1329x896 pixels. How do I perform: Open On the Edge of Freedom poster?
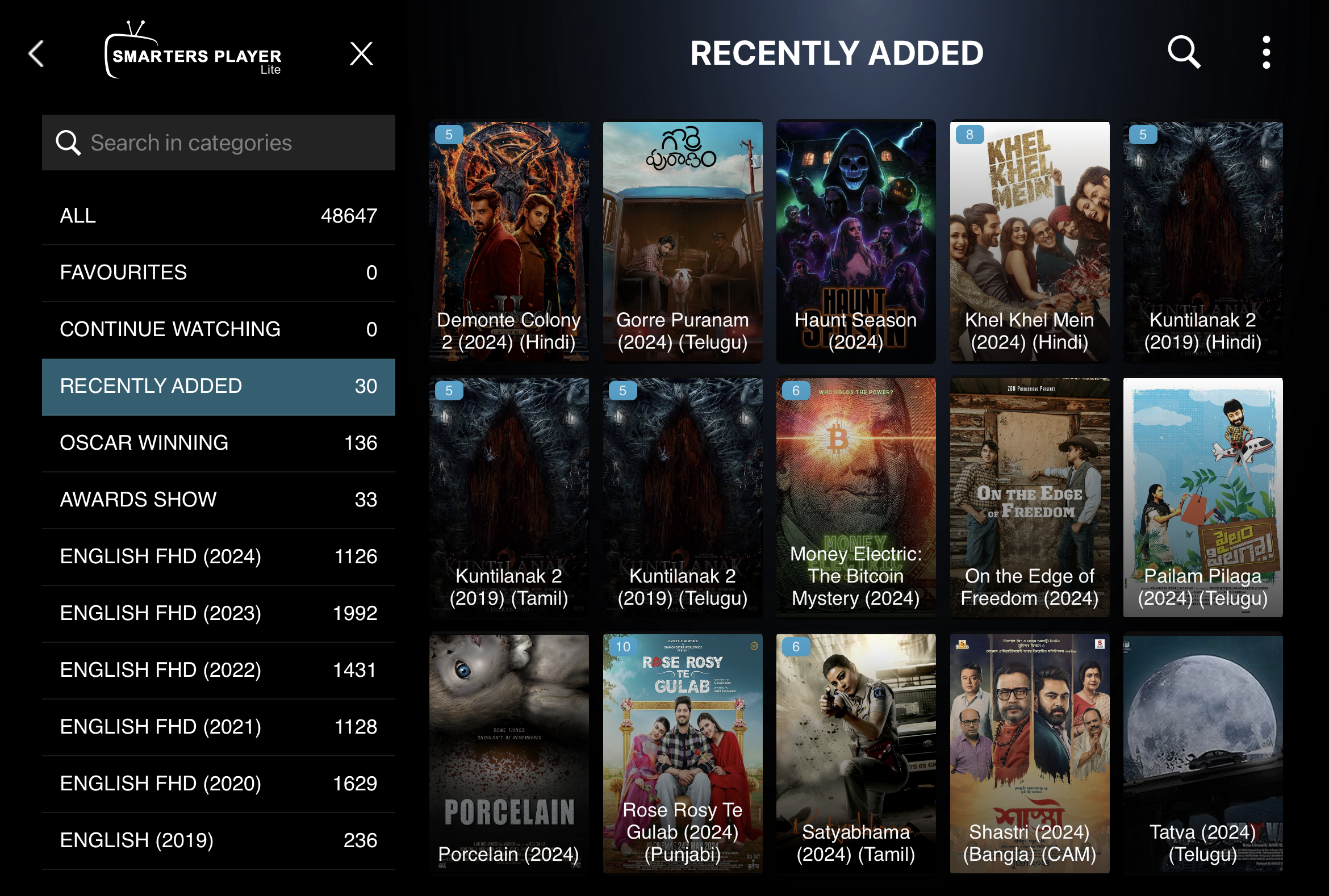pyautogui.click(x=1030, y=497)
